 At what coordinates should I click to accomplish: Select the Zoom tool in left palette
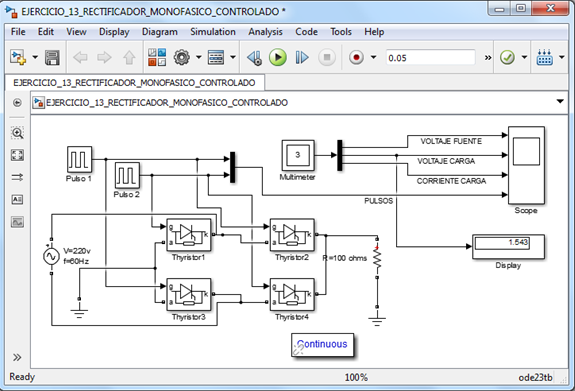[17, 133]
